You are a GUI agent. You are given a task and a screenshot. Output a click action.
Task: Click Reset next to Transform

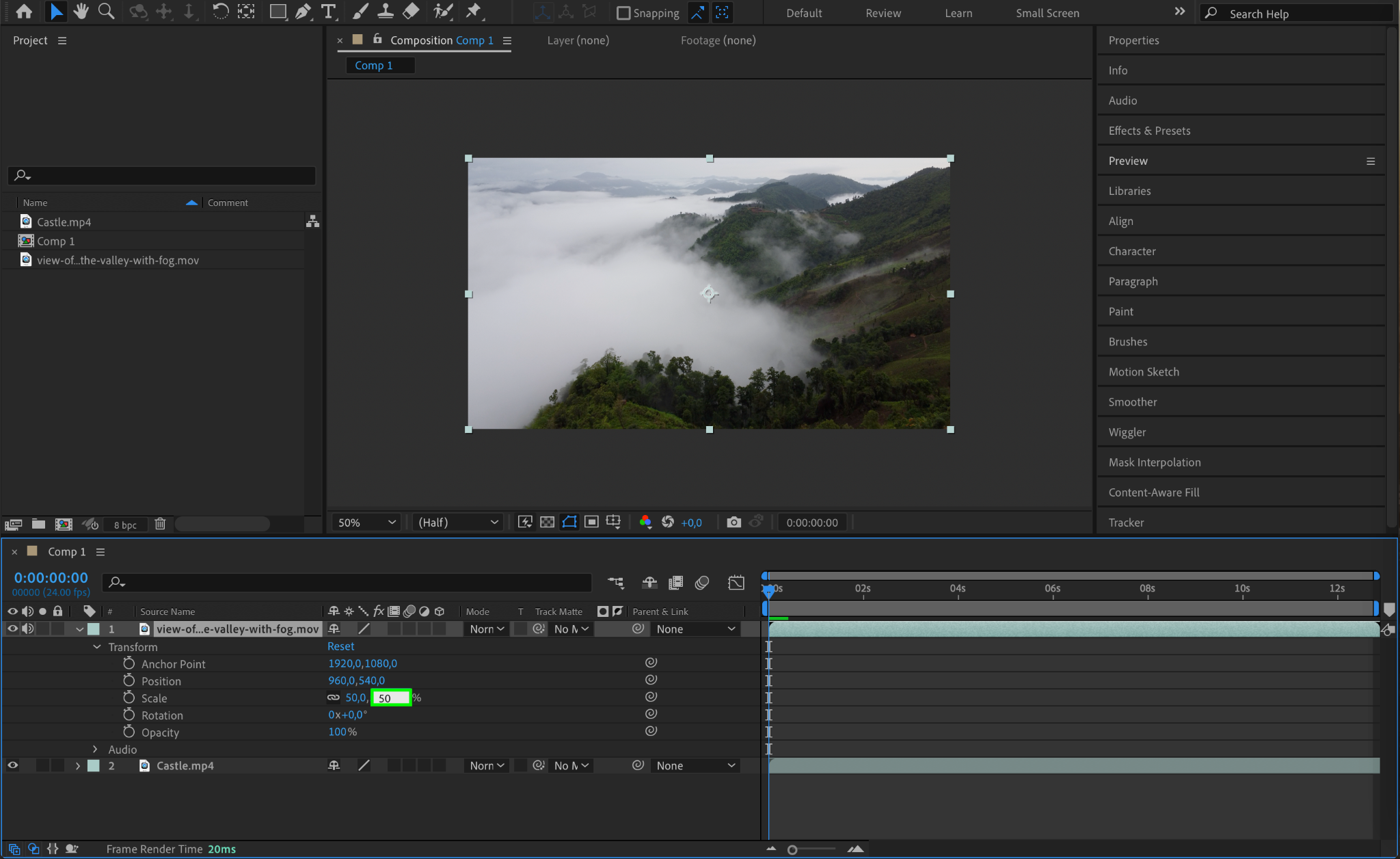point(340,646)
